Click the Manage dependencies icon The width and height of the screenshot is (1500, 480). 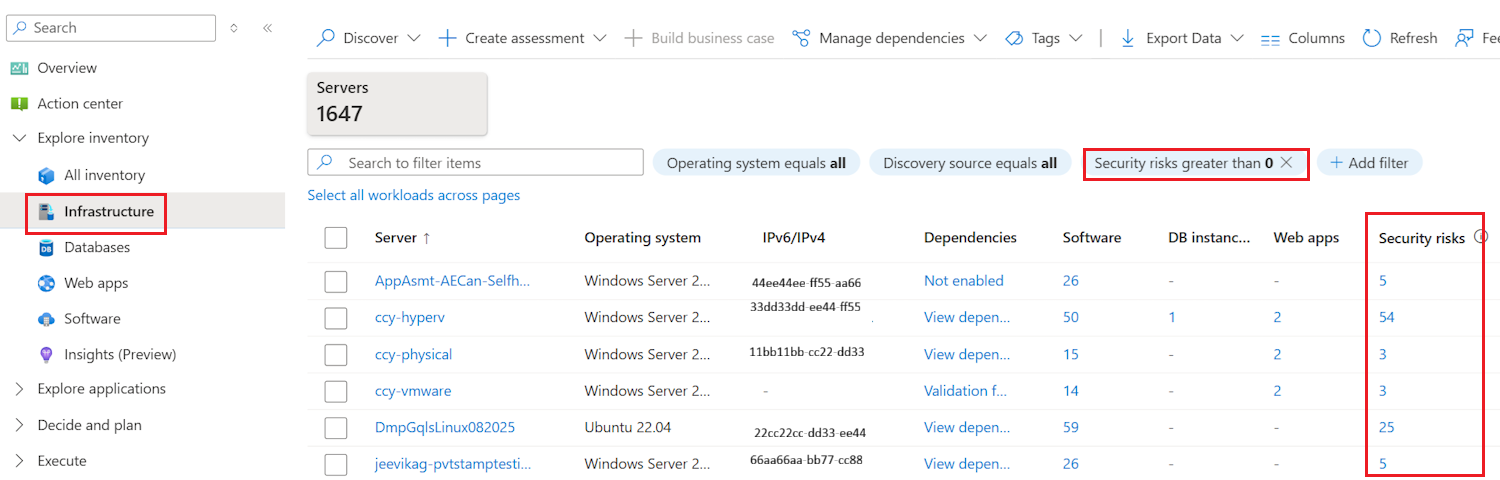pos(801,38)
